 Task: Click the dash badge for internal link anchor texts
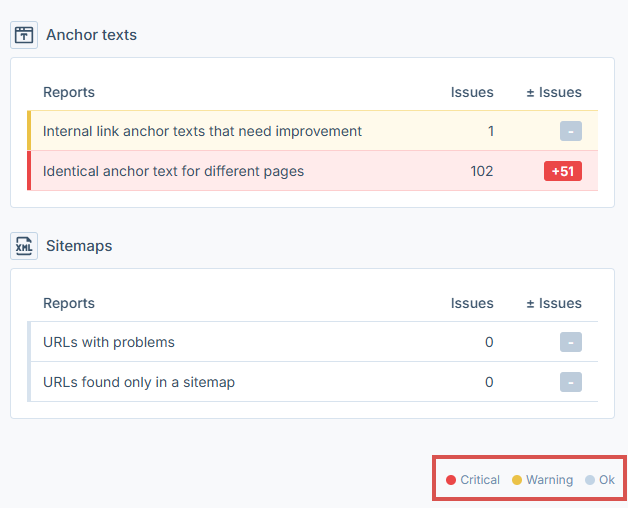tap(570, 131)
